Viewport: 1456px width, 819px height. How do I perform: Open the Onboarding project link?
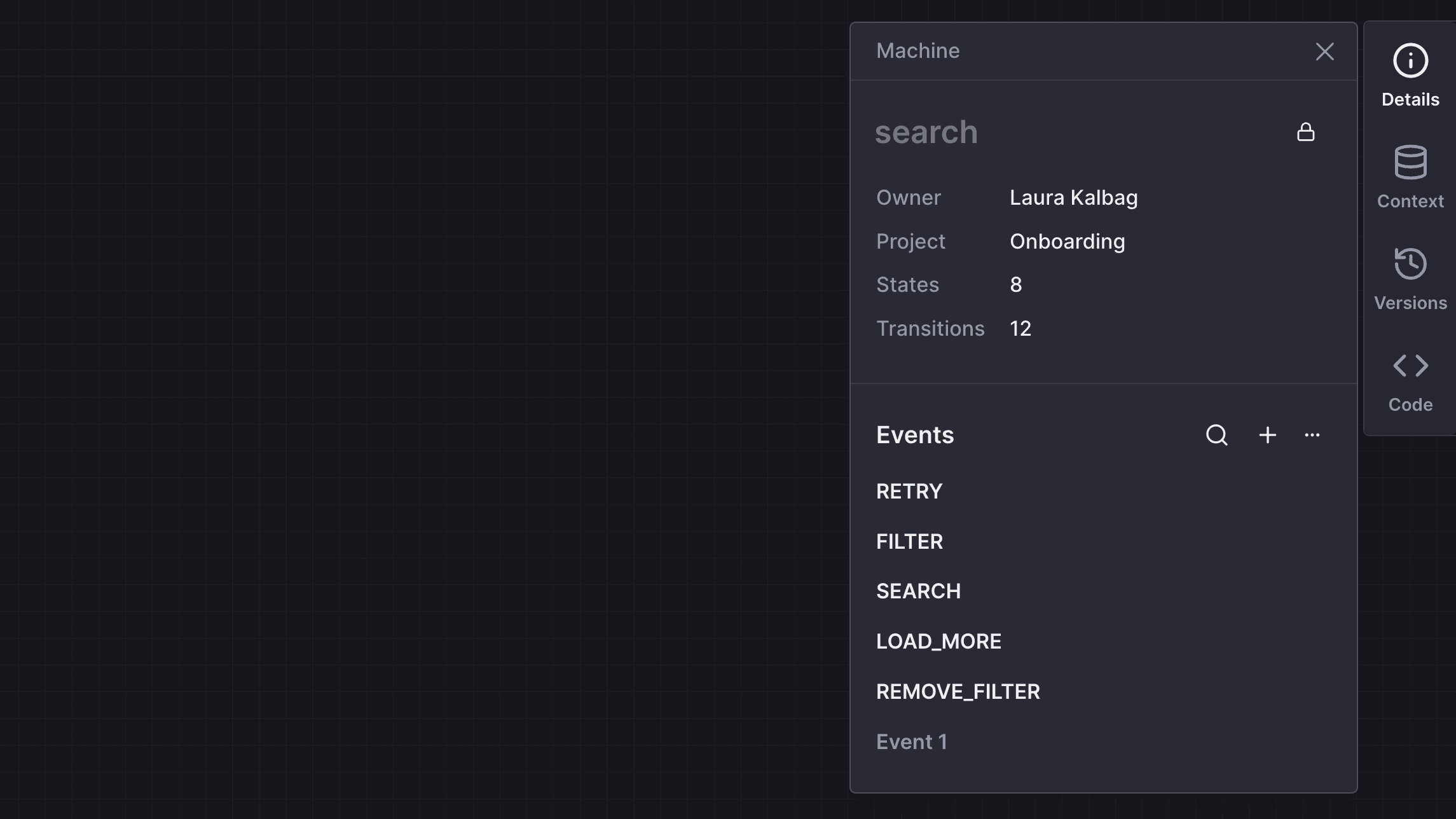point(1067,241)
